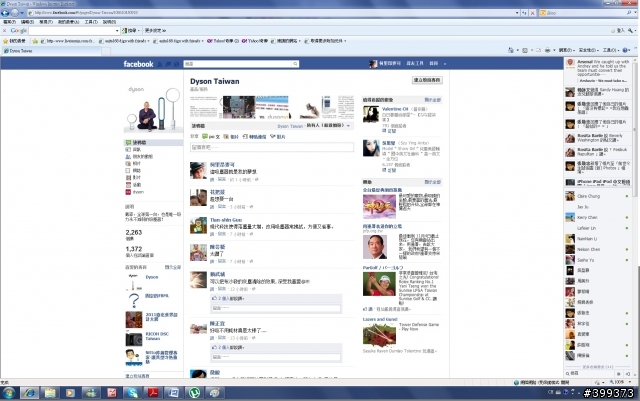Click the 1,372 count in sidebar
640x401 pixels.
[x=133, y=249]
